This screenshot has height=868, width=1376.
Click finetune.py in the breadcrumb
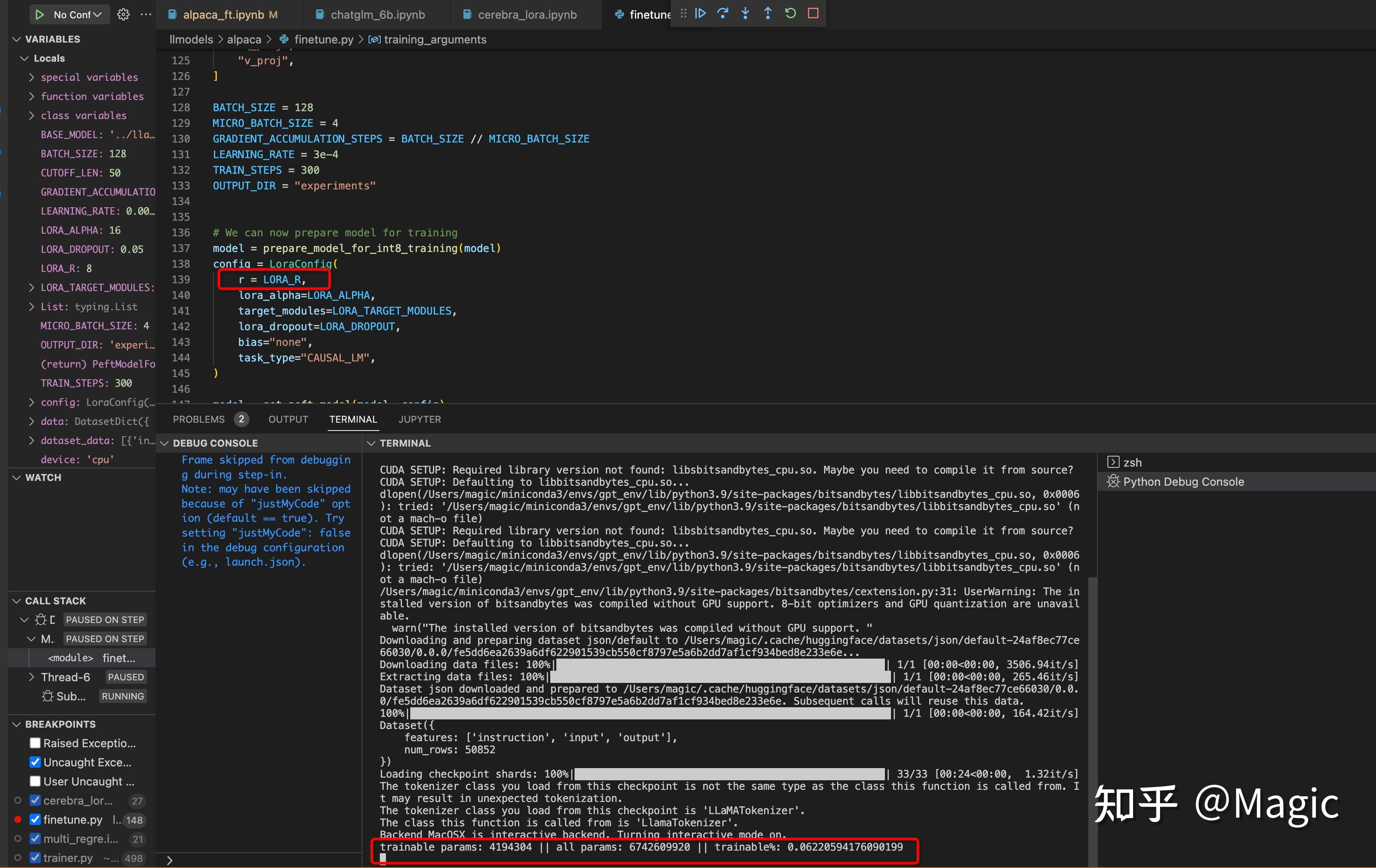323,40
